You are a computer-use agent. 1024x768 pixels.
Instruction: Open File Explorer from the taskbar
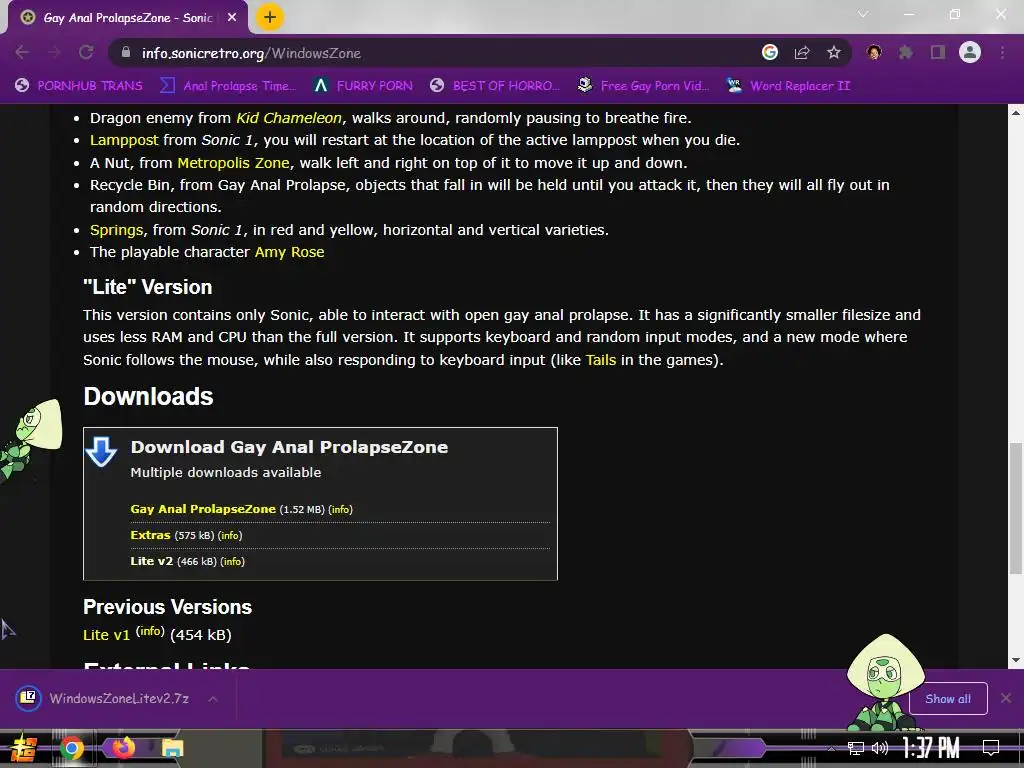click(x=172, y=748)
